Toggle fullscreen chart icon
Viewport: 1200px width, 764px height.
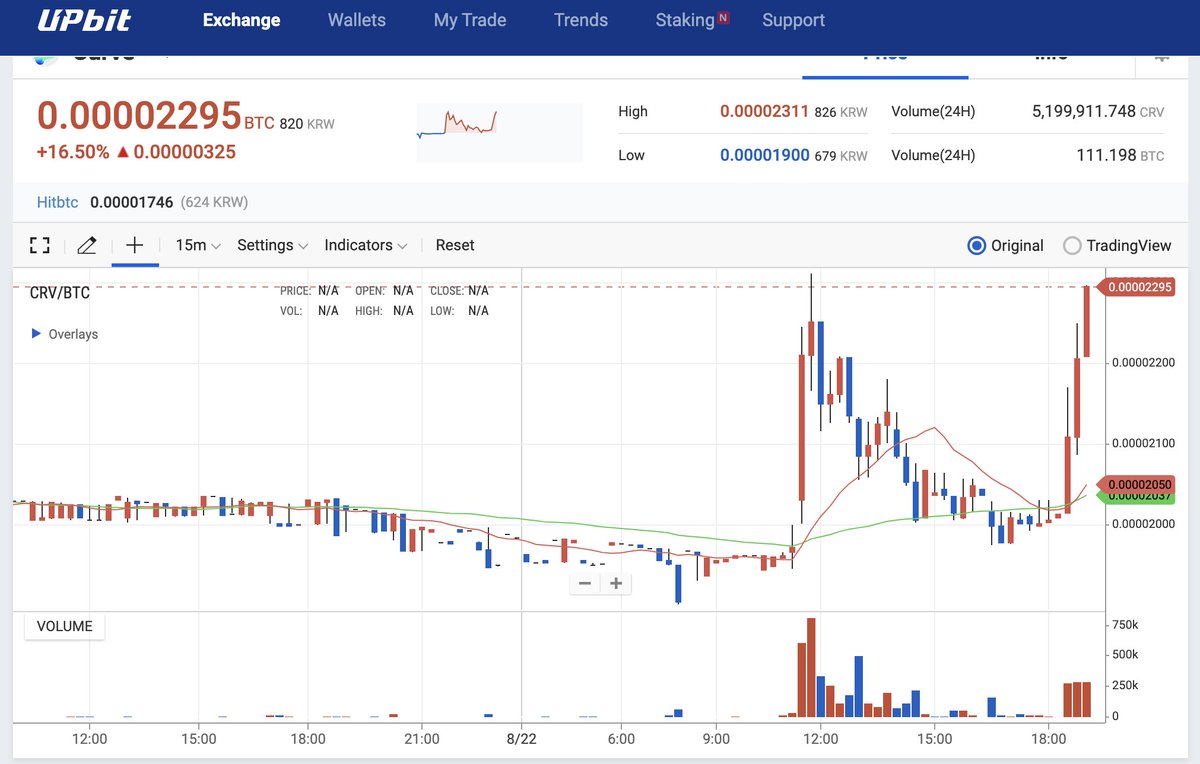(x=39, y=245)
